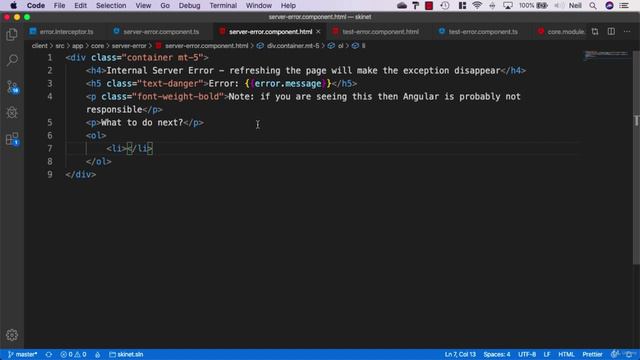Open Problems via errors and warnings count
640x360 pixels.
pos(73,354)
